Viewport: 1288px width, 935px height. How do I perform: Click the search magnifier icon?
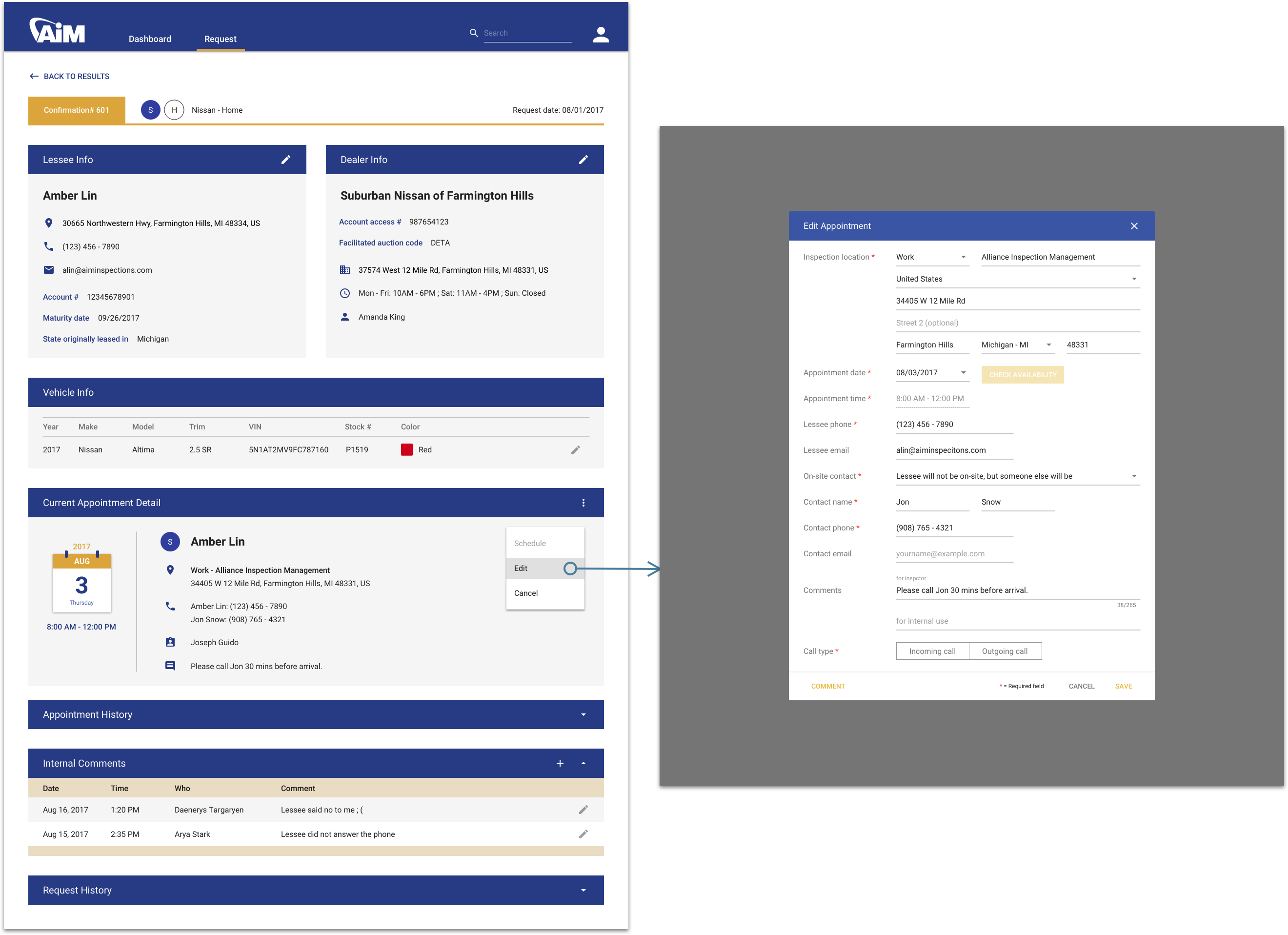pyautogui.click(x=474, y=33)
